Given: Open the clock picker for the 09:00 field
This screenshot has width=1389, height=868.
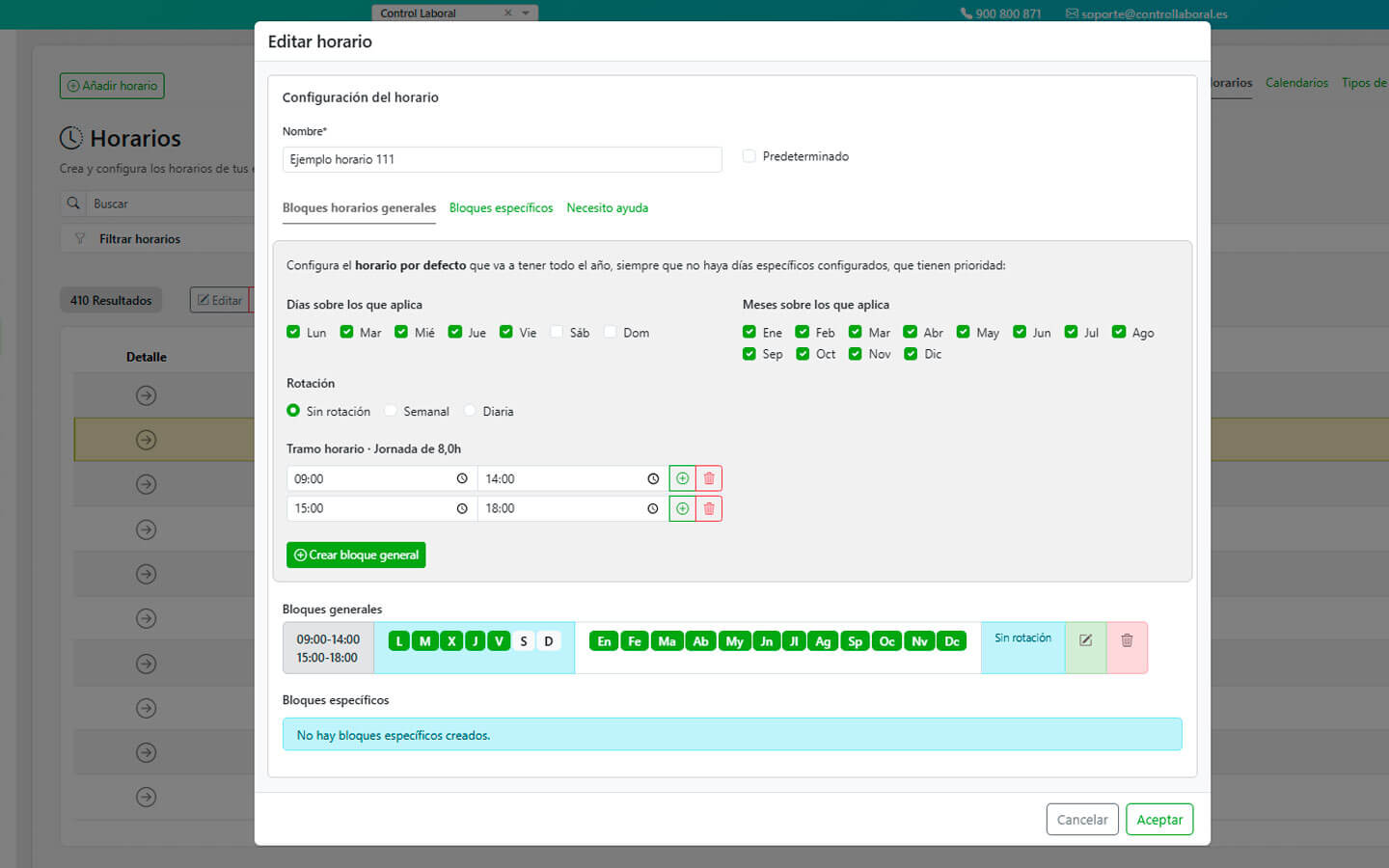Looking at the screenshot, I should 462,479.
